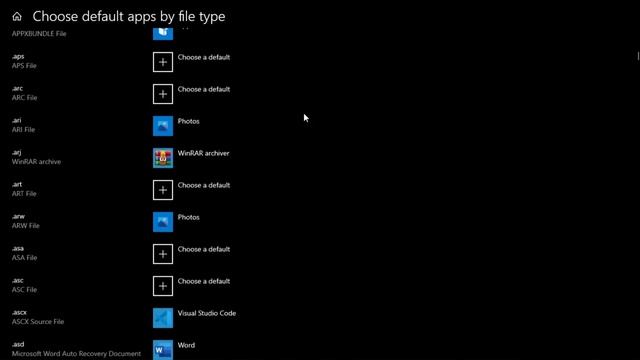Select the 'WinRAR archive' description text
The width and height of the screenshot is (640, 360).
tap(36, 162)
